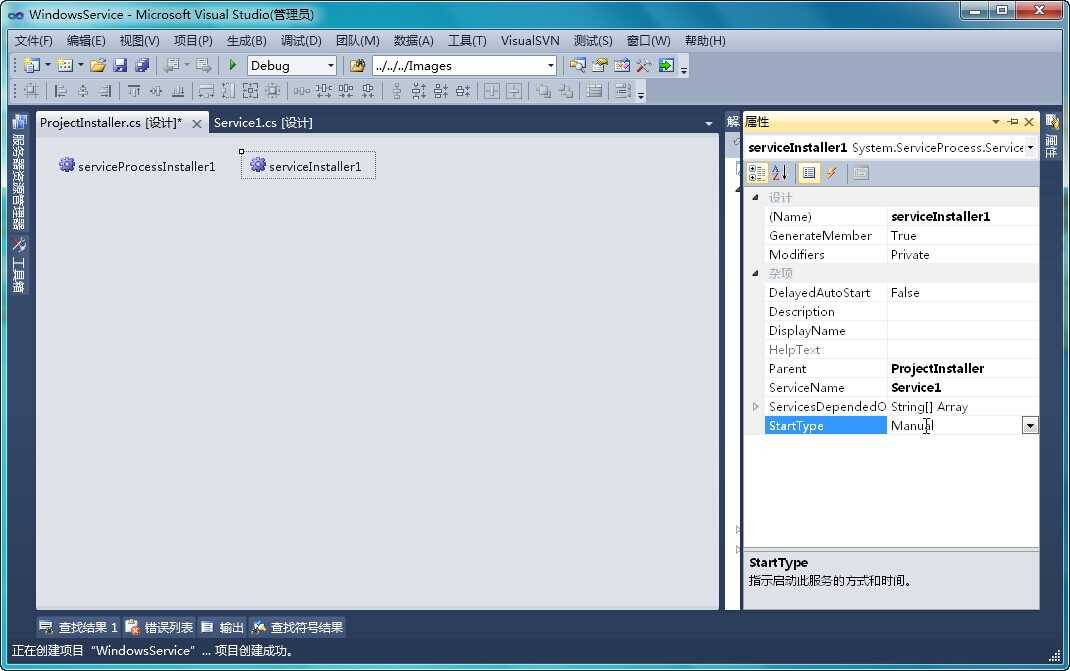Open the VisualSVN menu
1070x671 pixels.
530,41
